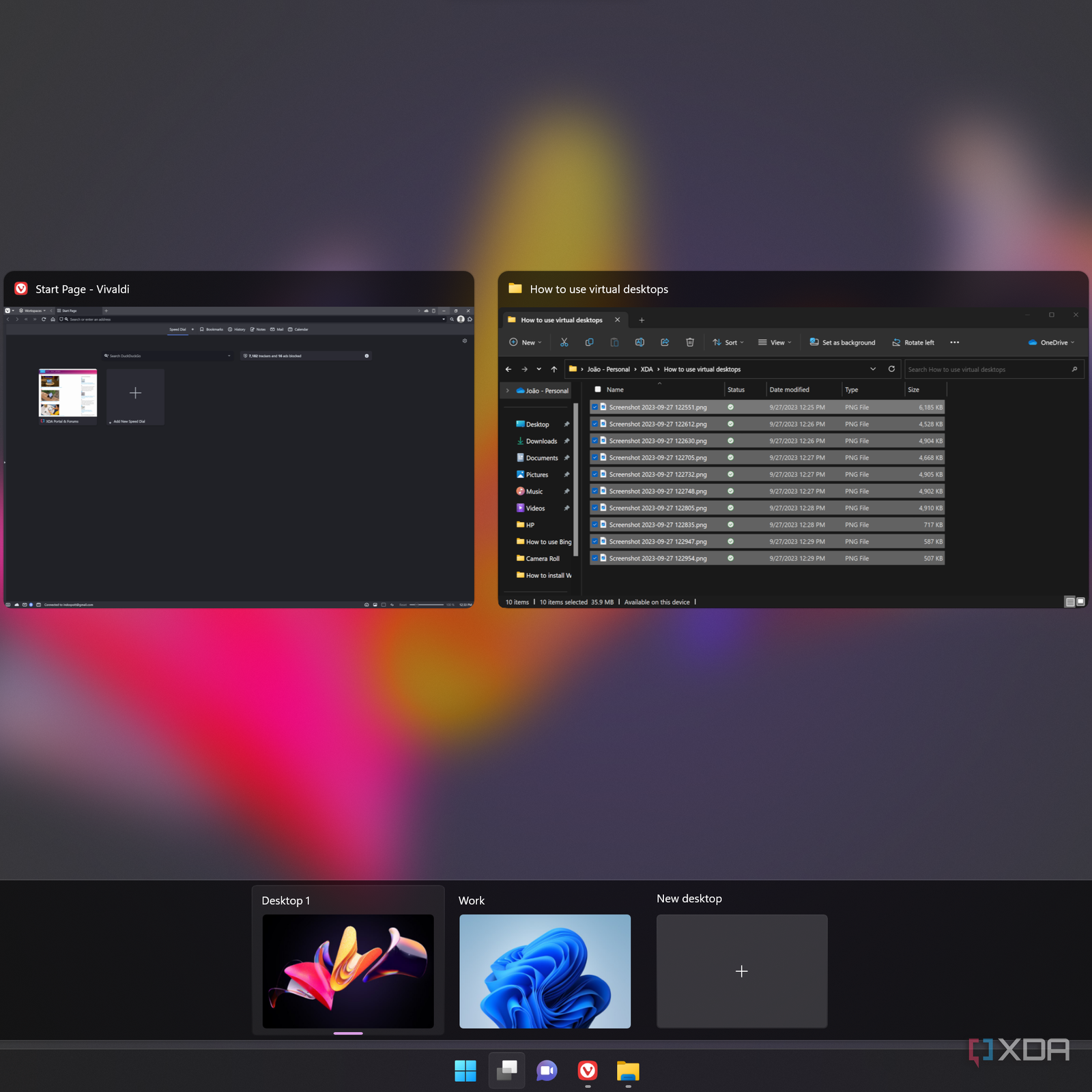Click the Delete trash can icon
1092x1092 pixels.
pos(690,343)
